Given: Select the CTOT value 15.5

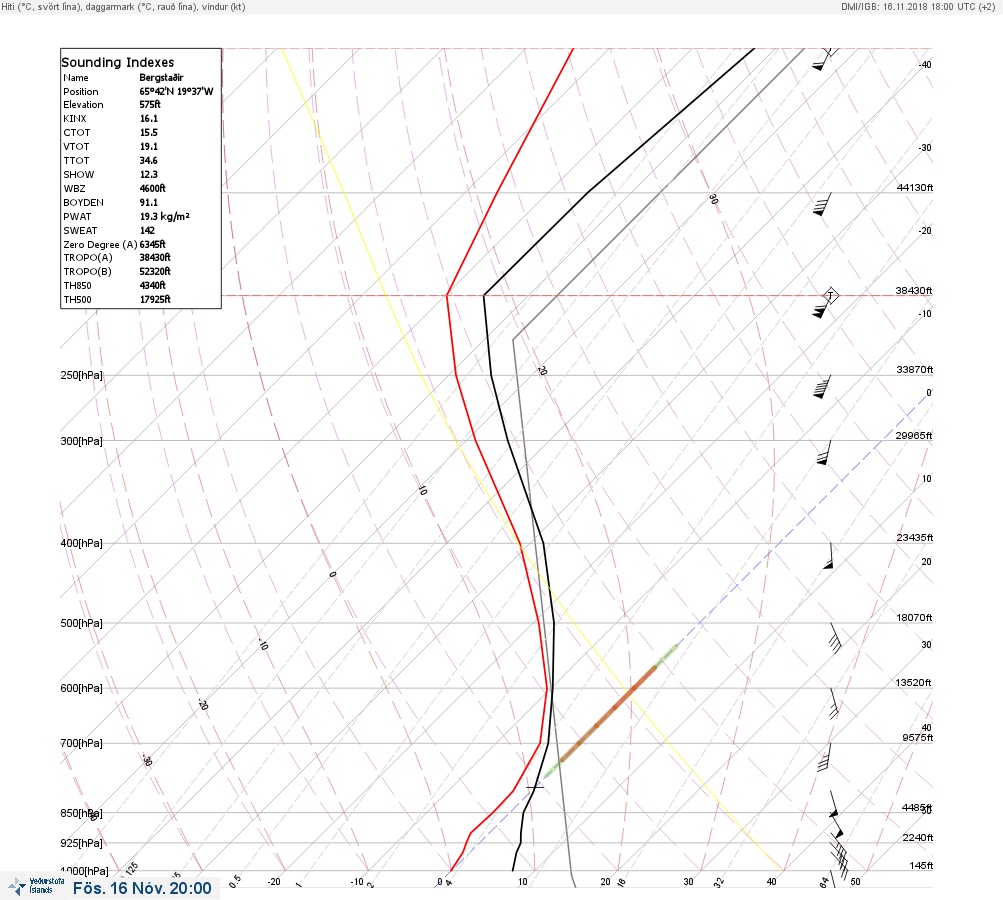Looking at the screenshot, I should tap(149, 132).
